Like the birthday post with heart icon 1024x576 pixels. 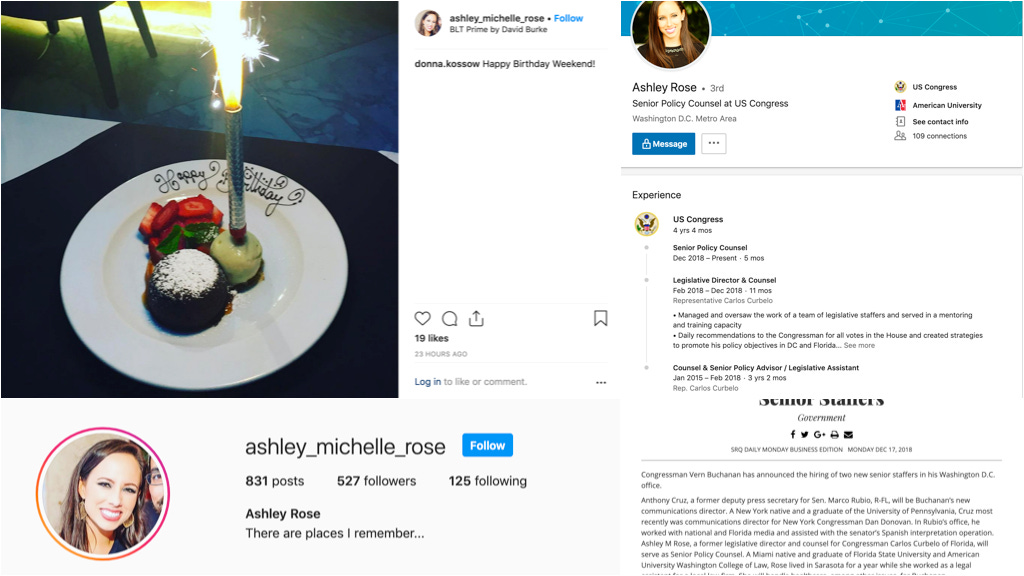coord(423,318)
